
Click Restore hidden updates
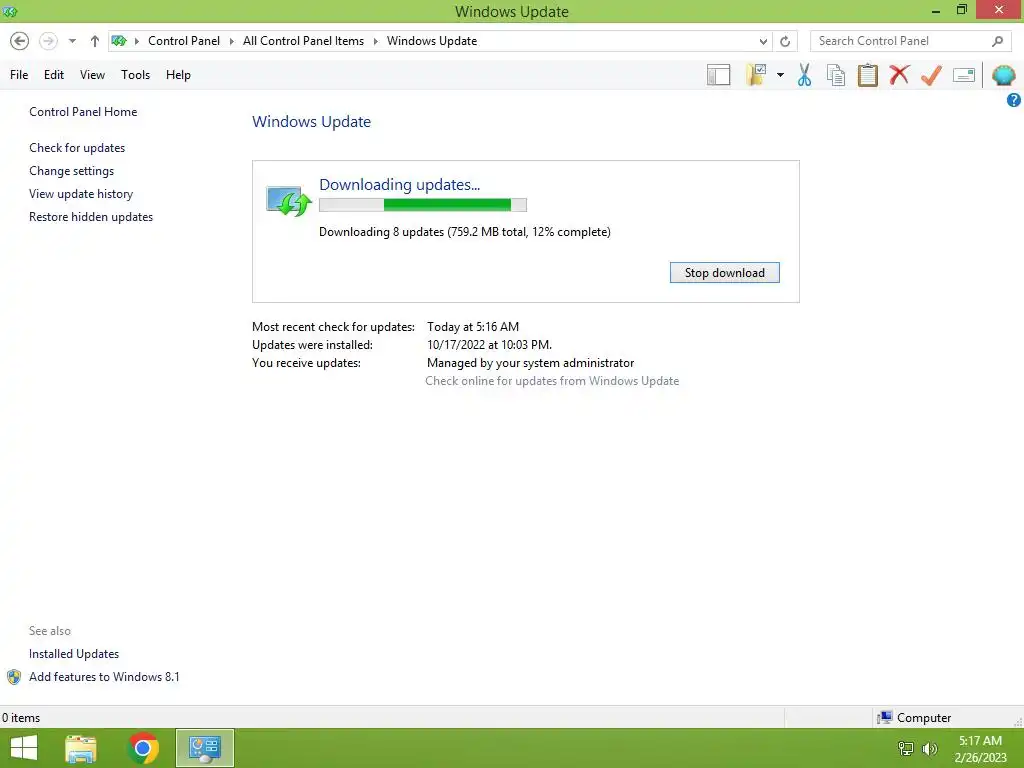91,217
